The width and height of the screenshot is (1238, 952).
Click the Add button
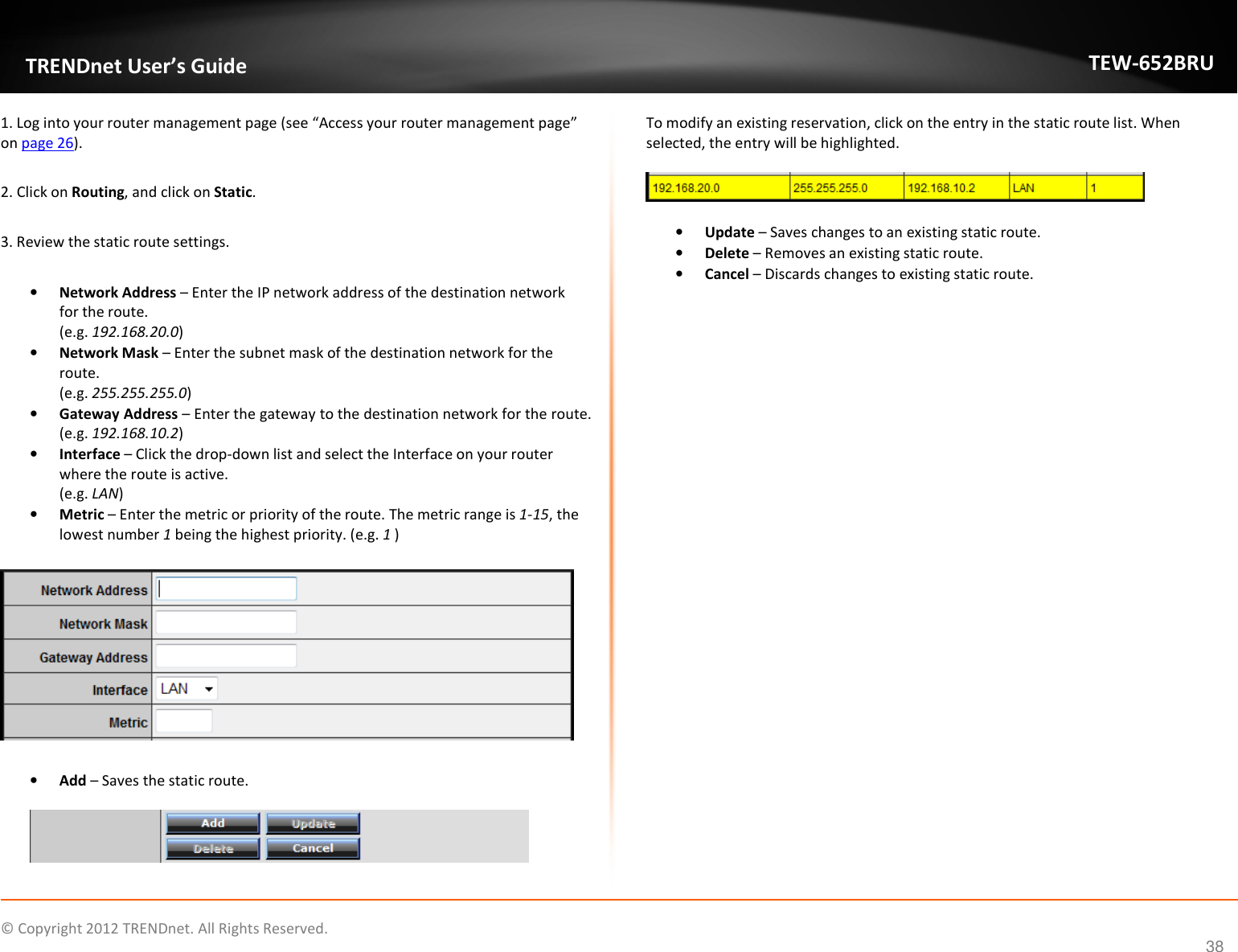[213, 823]
